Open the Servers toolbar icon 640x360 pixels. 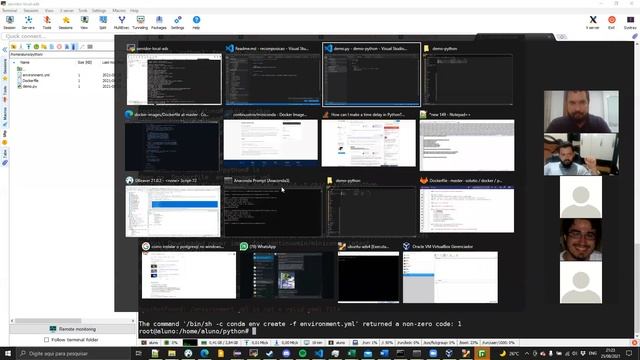[28, 22]
